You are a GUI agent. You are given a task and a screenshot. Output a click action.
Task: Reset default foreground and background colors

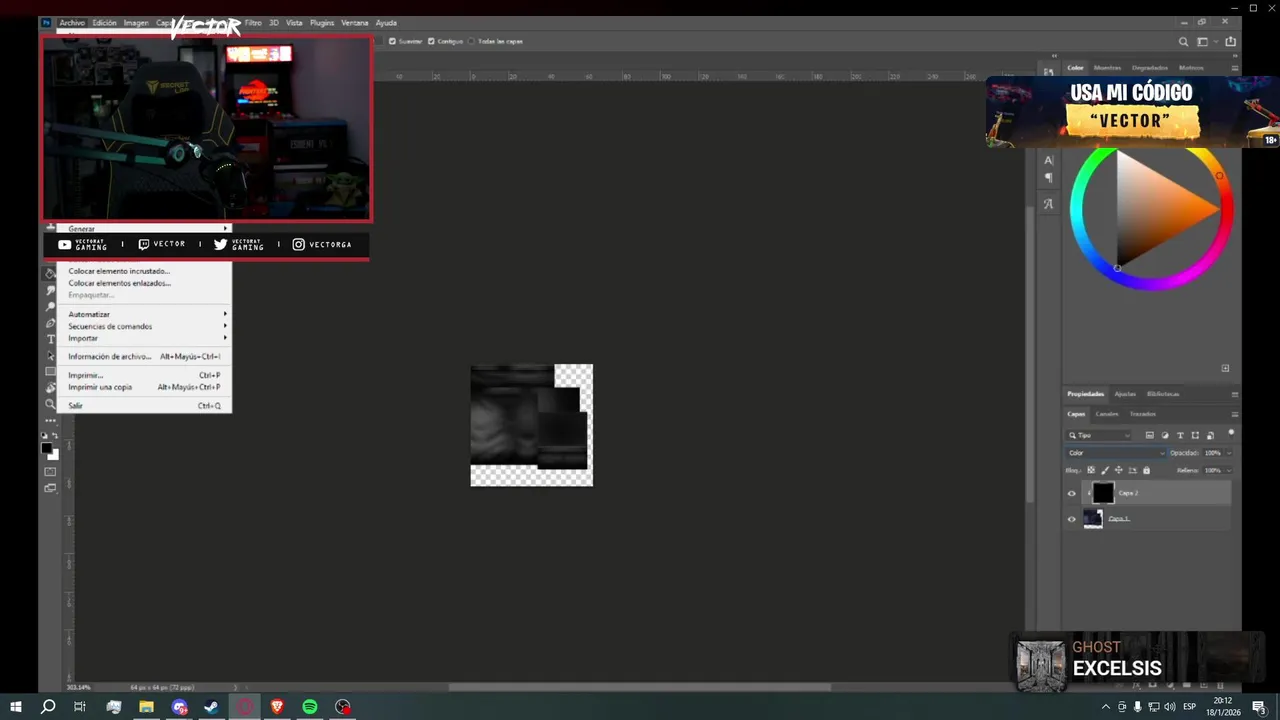point(44,435)
